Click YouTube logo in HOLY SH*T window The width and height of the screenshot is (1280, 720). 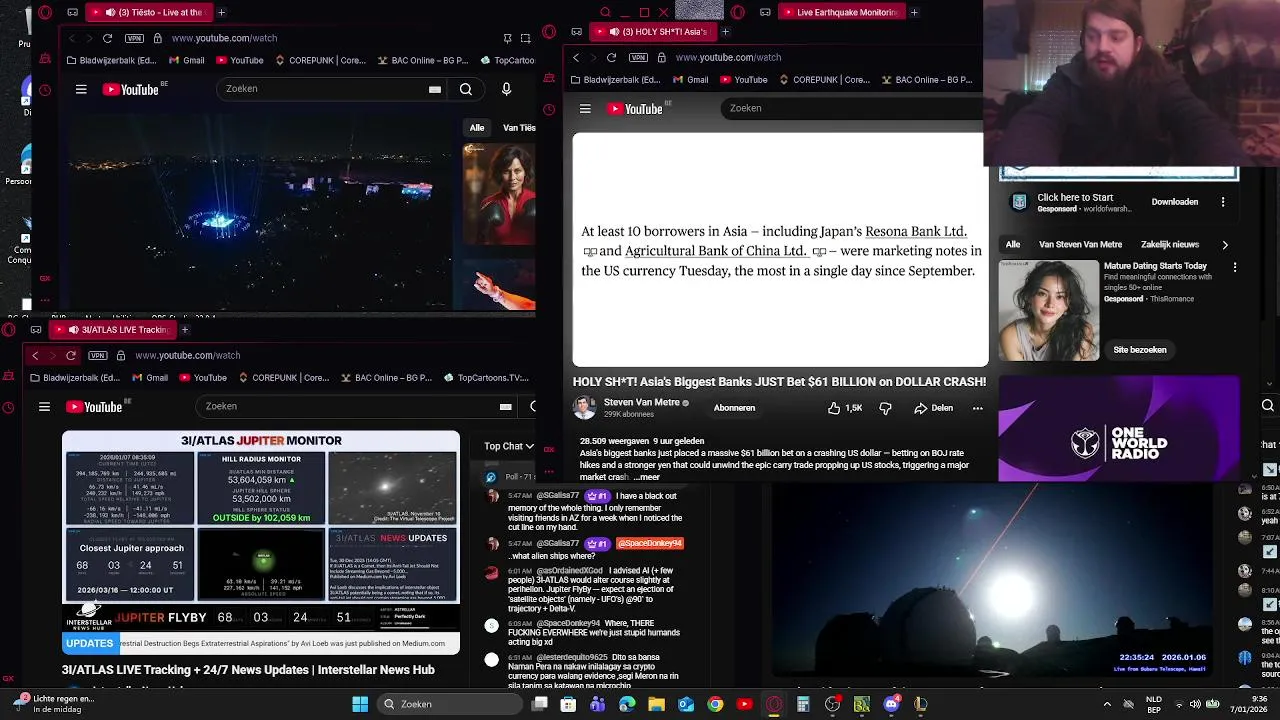click(x=637, y=109)
